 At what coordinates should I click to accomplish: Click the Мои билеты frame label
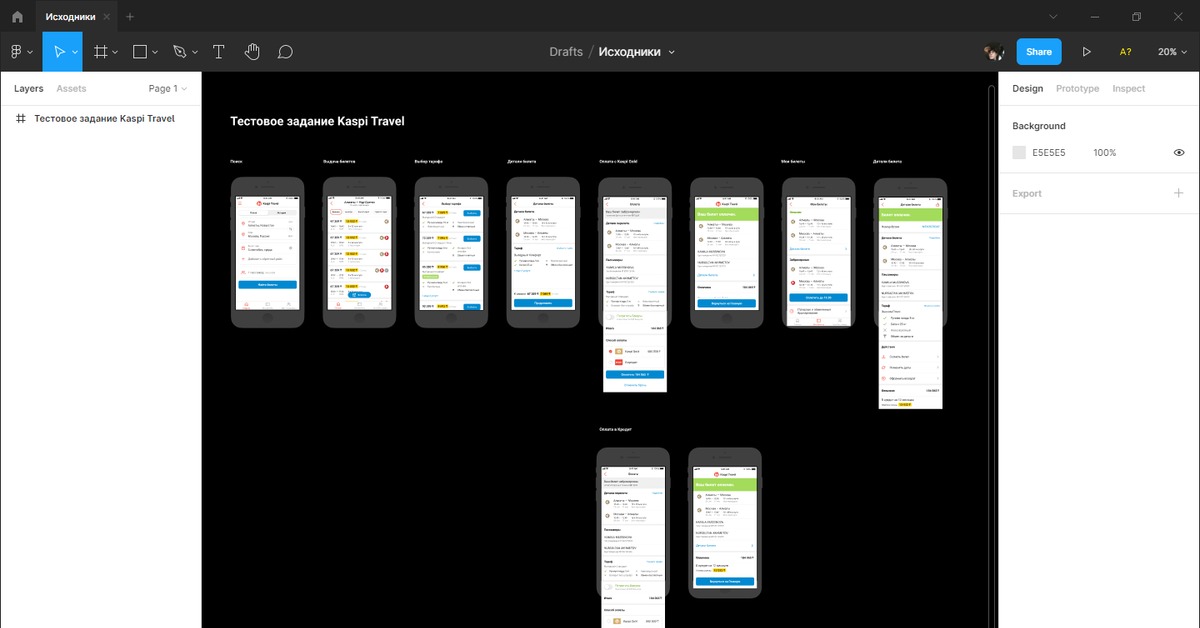pyautogui.click(x=793, y=161)
